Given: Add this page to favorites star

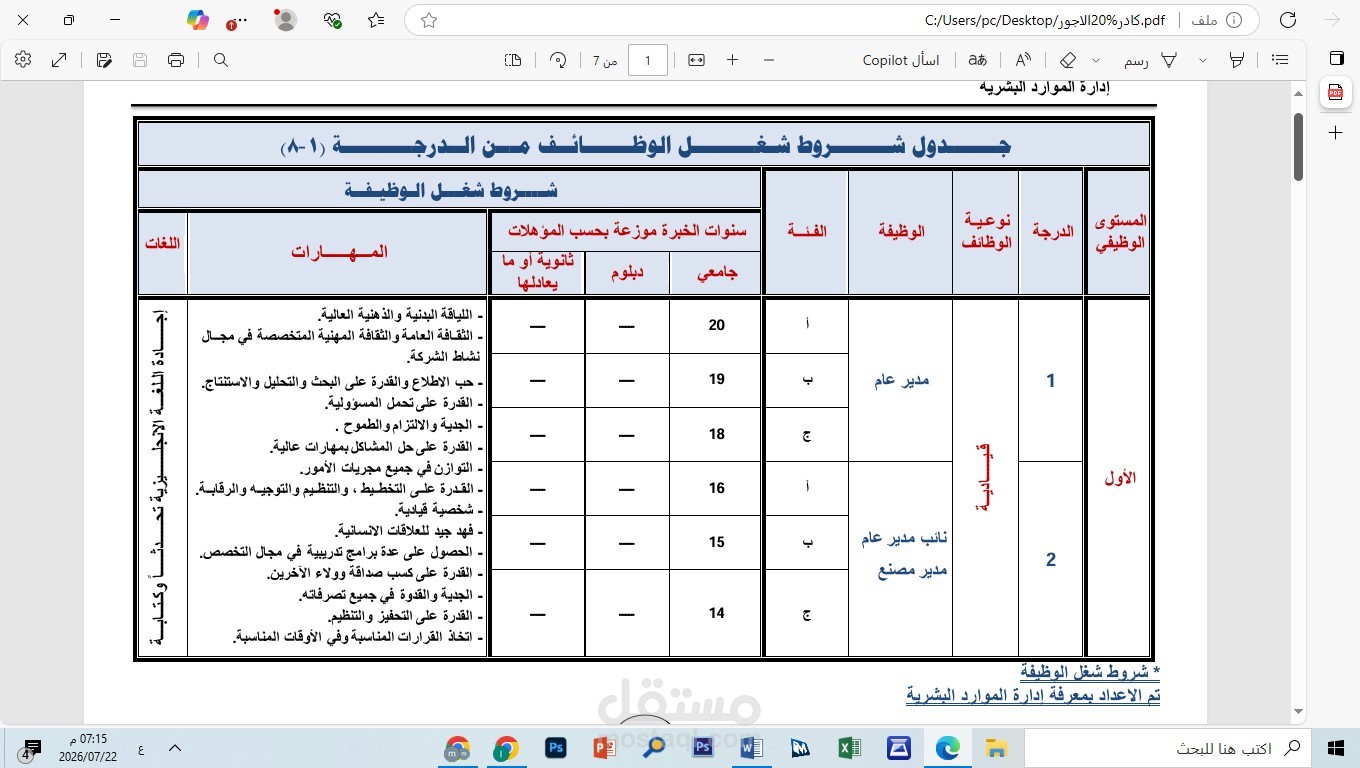Looking at the screenshot, I should (x=429, y=20).
